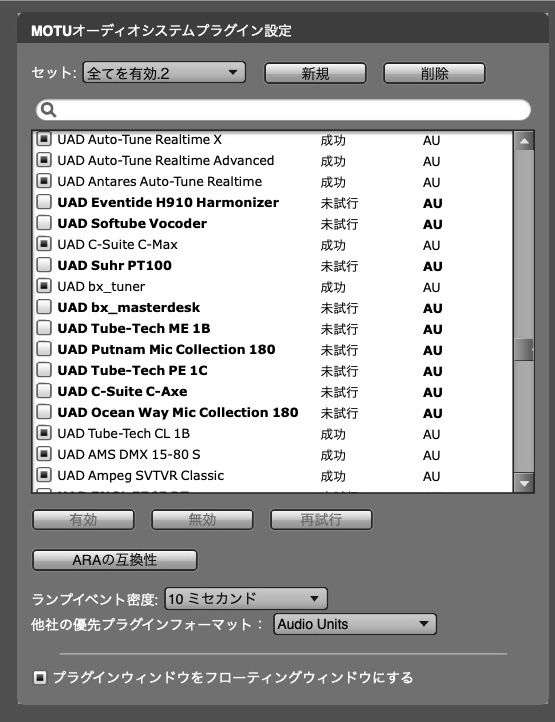
Task: Select UAD Softube Vocoder row name
Action: point(132,223)
